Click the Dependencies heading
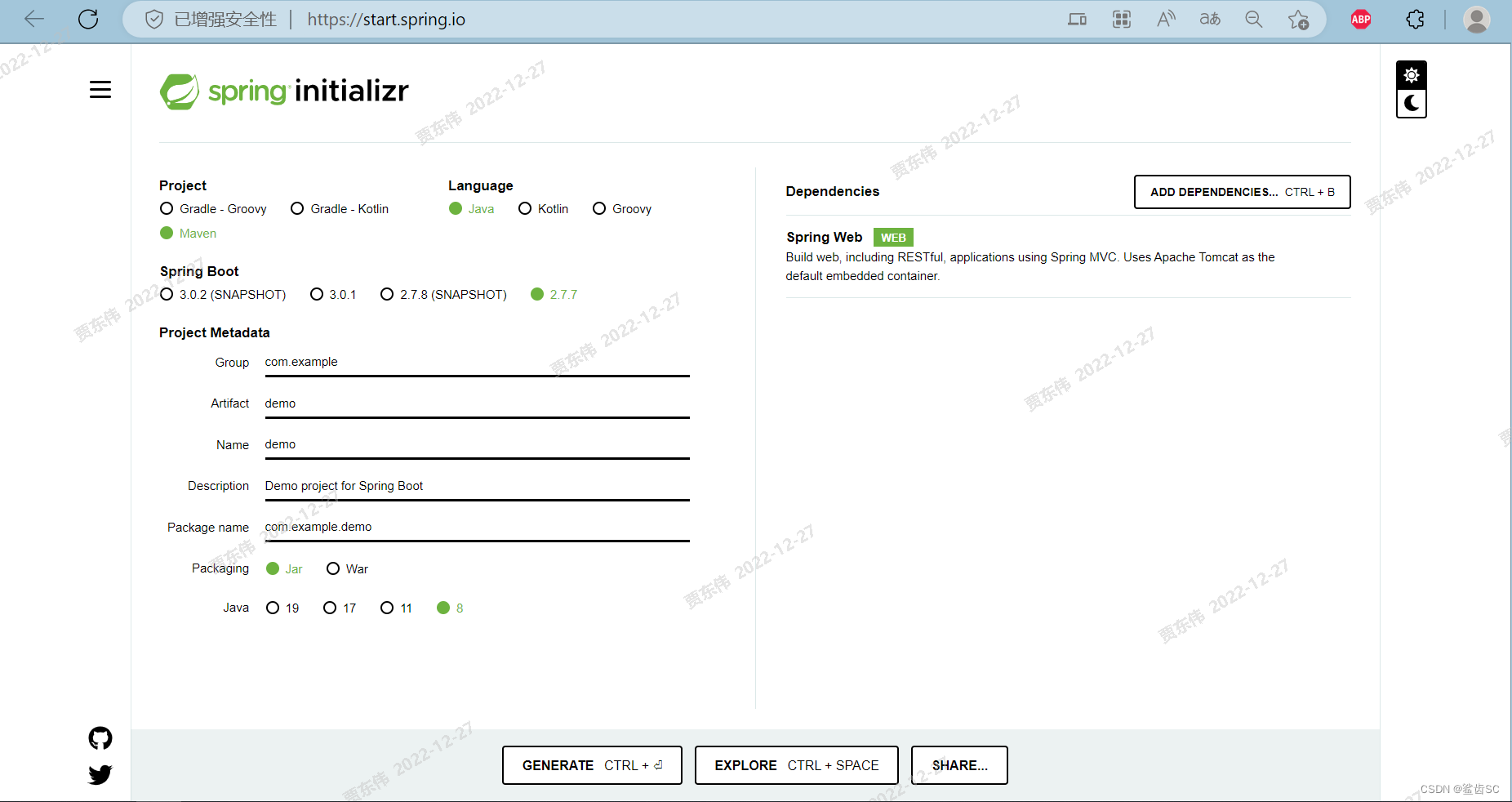 pyautogui.click(x=832, y=192)
